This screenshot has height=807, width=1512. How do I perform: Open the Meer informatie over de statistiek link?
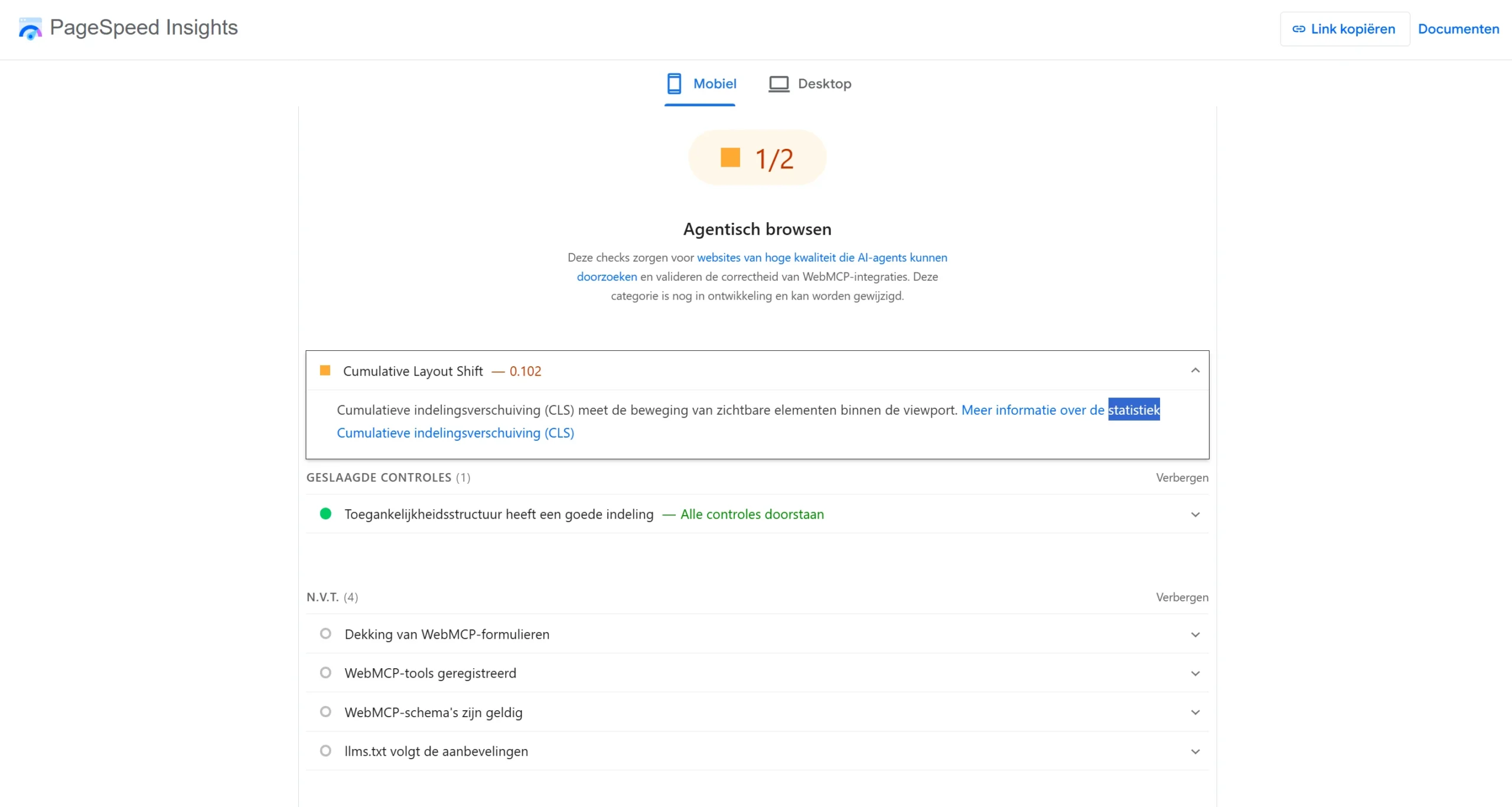[x=1060, y=409]
